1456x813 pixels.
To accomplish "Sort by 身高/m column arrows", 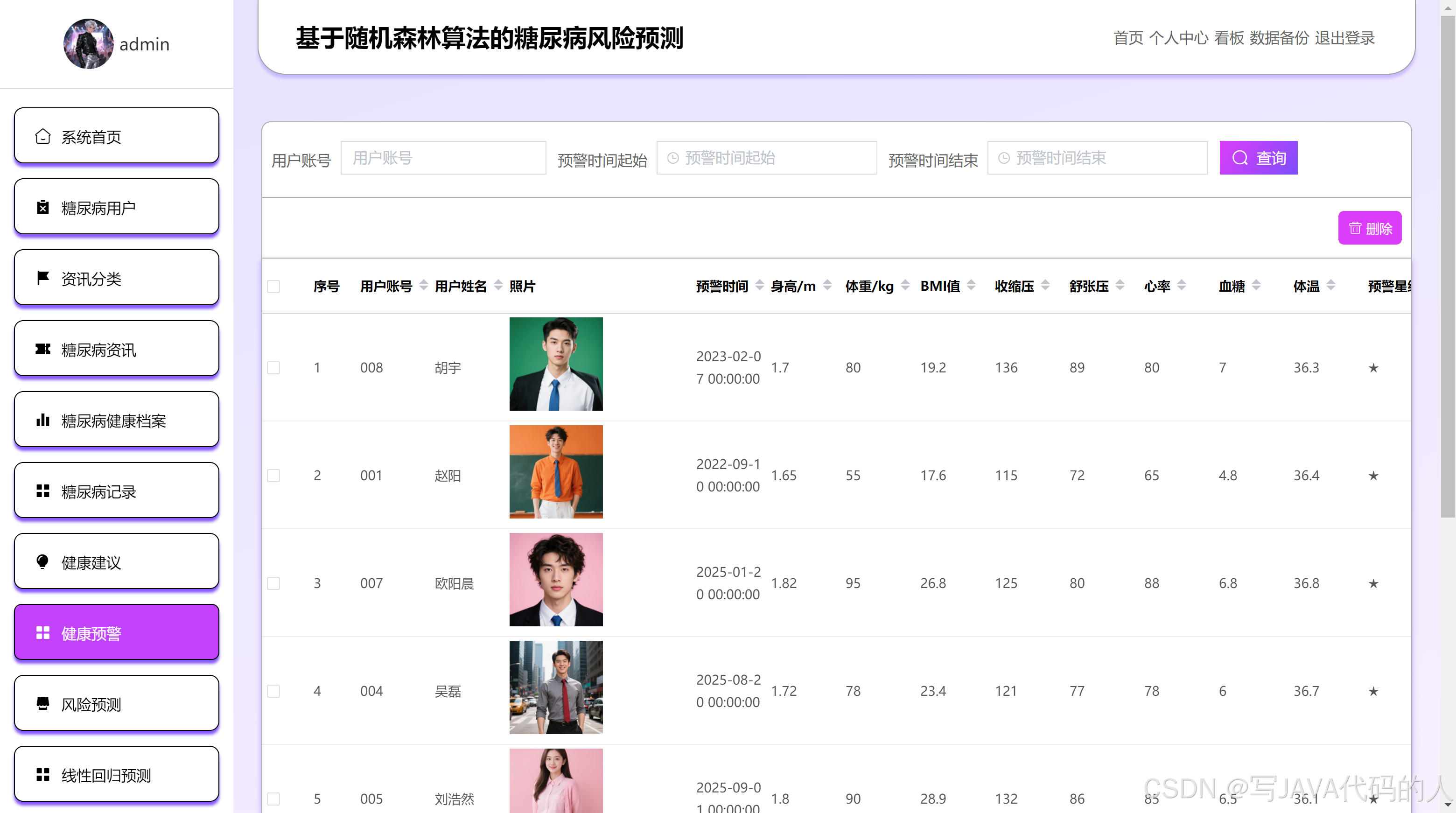I will pos(827,286).
